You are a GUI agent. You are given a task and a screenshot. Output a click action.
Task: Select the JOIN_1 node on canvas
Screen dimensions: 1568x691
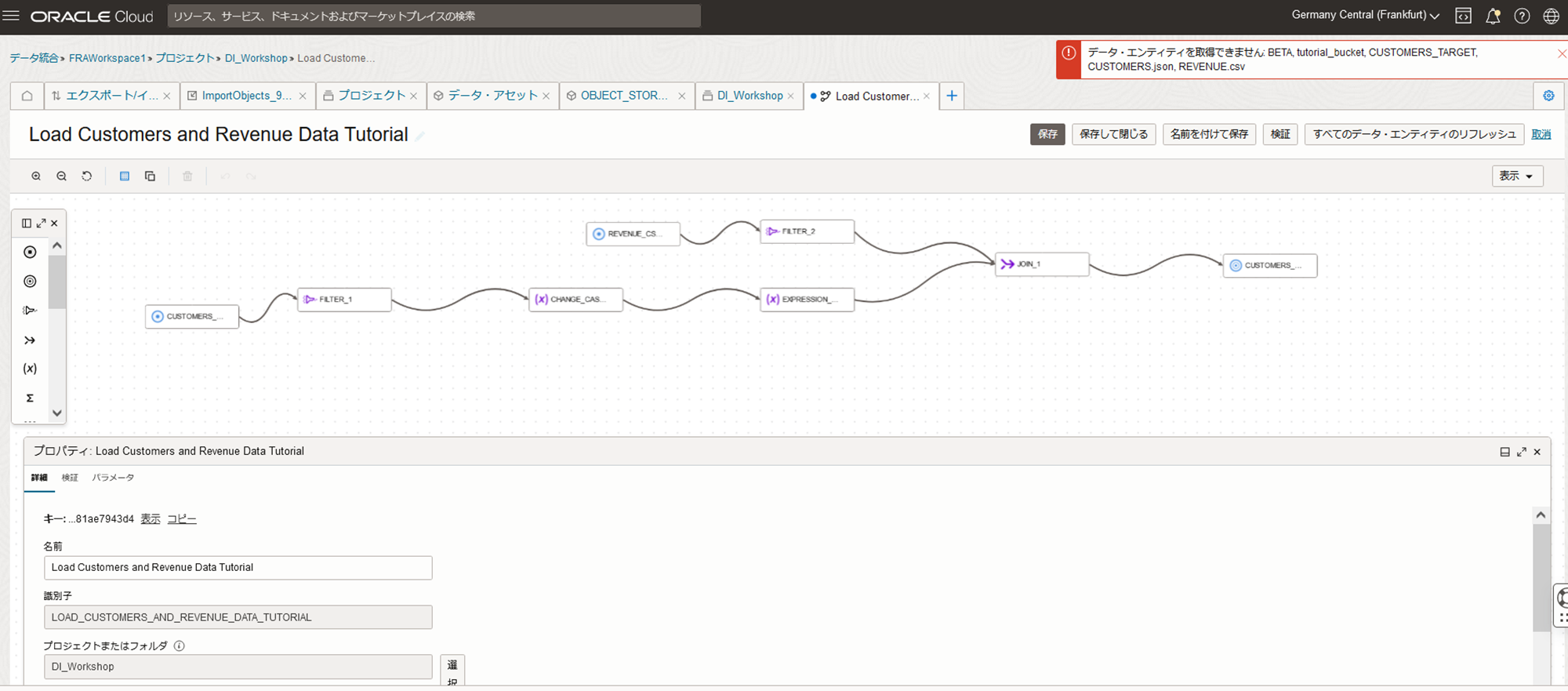coord(1042,264)
